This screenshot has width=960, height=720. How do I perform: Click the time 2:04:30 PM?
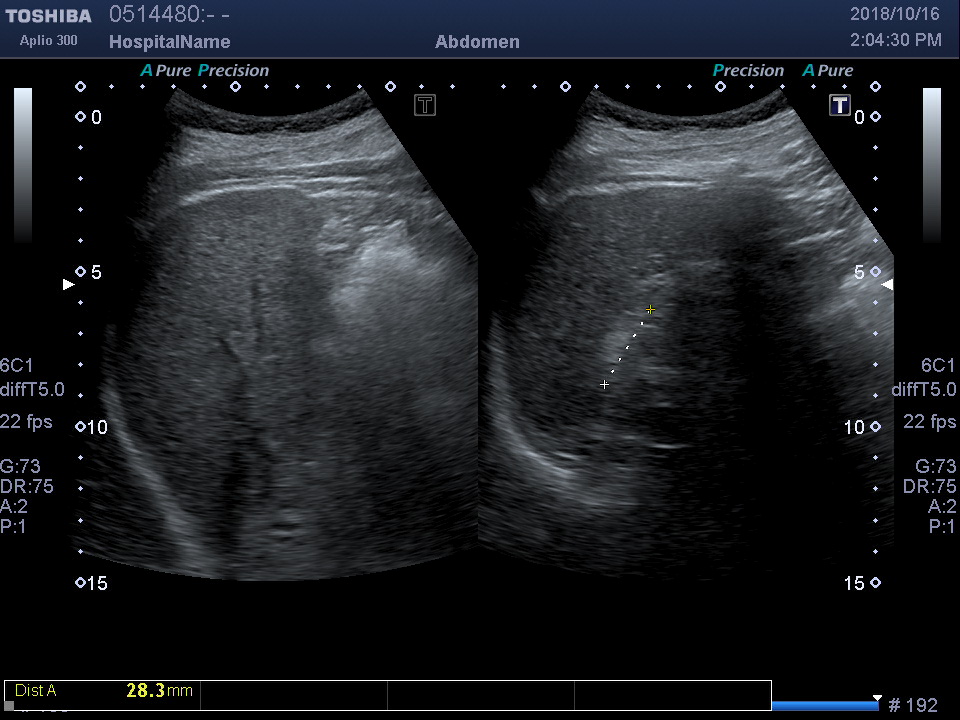click(896, 40)
